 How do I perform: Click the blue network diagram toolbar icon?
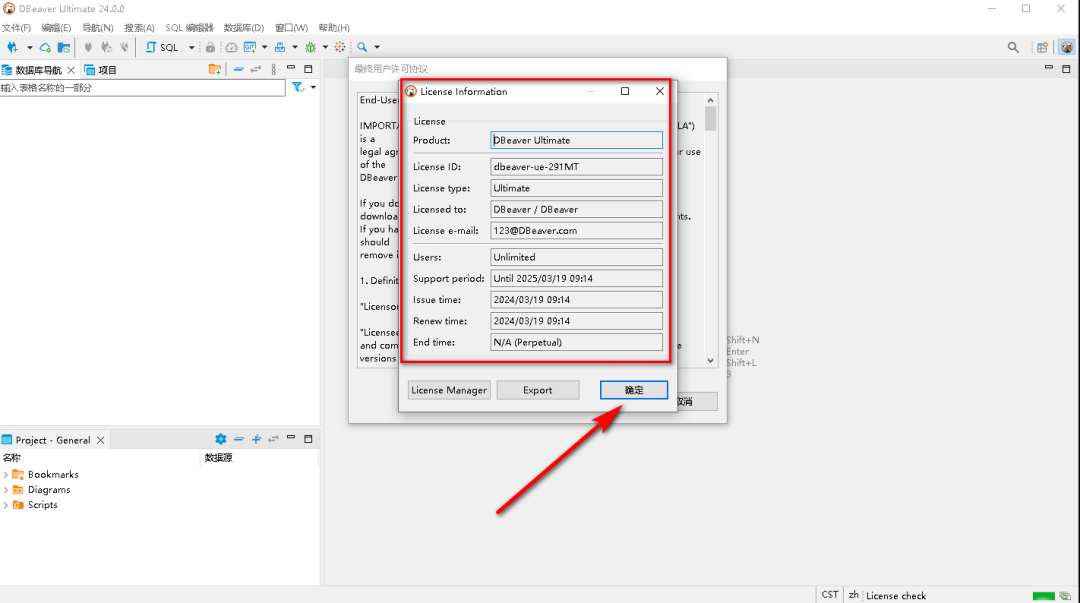(x=280, y=48)
